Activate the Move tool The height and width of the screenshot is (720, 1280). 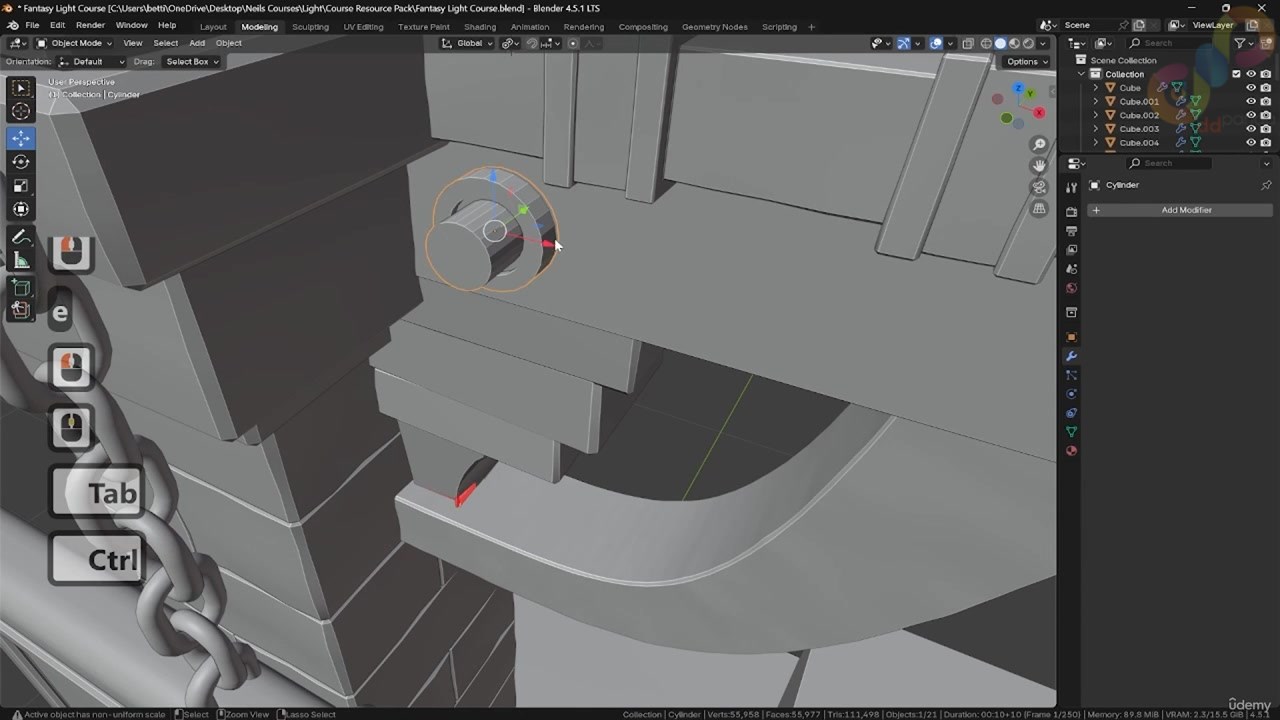21,138
